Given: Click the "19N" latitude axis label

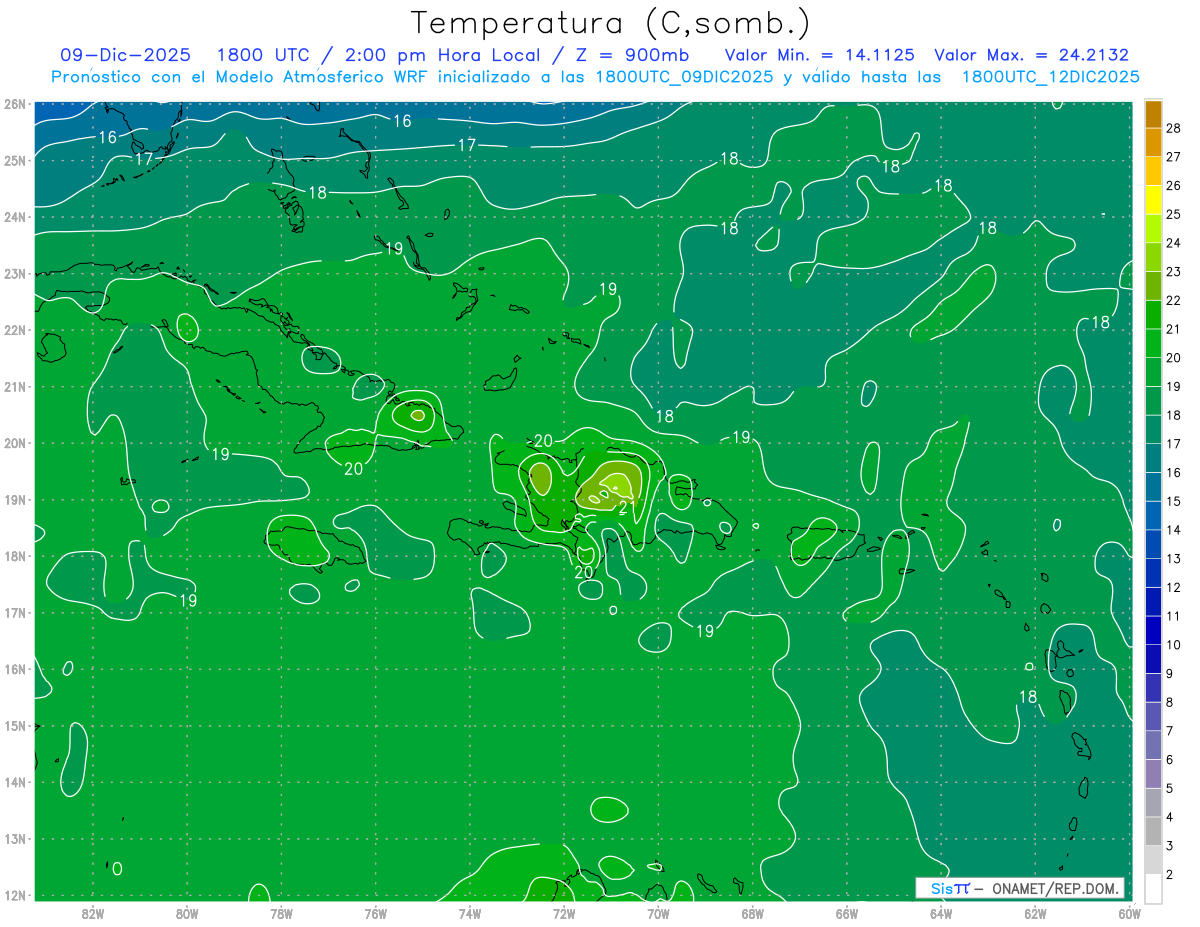Looking at the screenshot, I should pyautogui.click(x=15, y=500).
